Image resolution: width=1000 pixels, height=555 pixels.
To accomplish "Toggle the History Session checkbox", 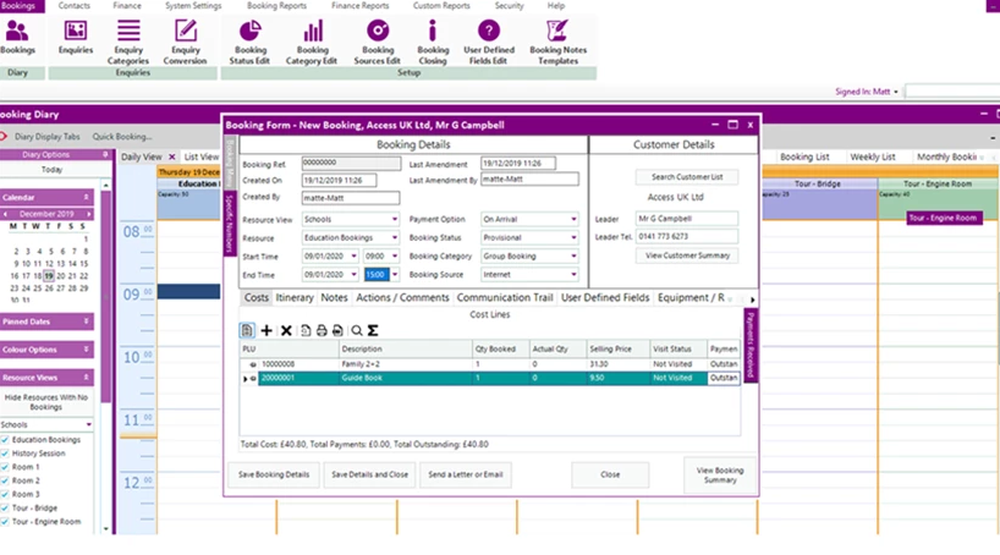I will (x=5, y=454).
